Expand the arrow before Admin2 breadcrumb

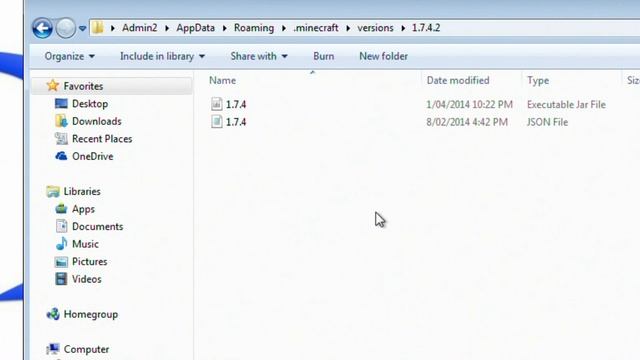(113, 28)
